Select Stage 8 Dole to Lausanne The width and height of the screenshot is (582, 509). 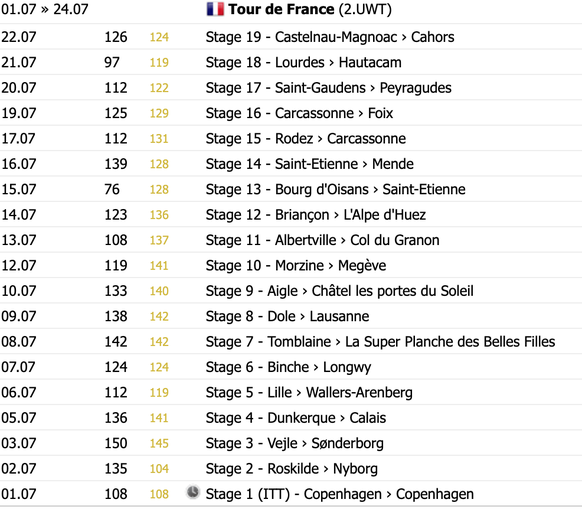288,316
